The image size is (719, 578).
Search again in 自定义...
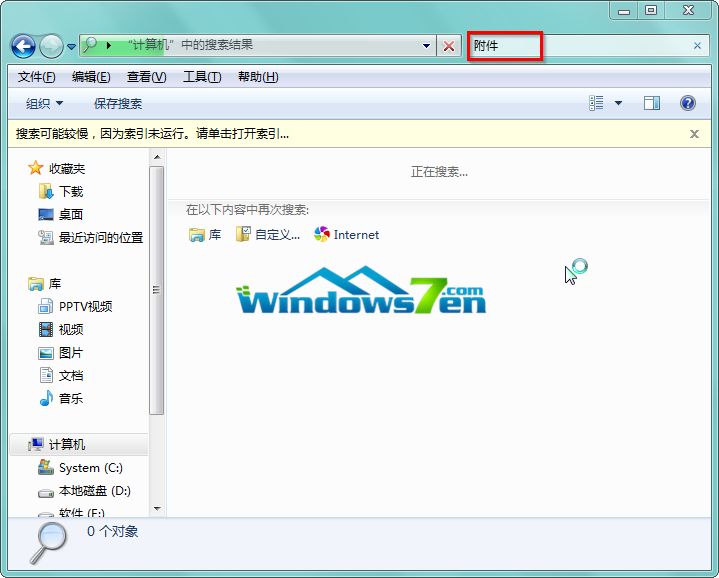268,235
